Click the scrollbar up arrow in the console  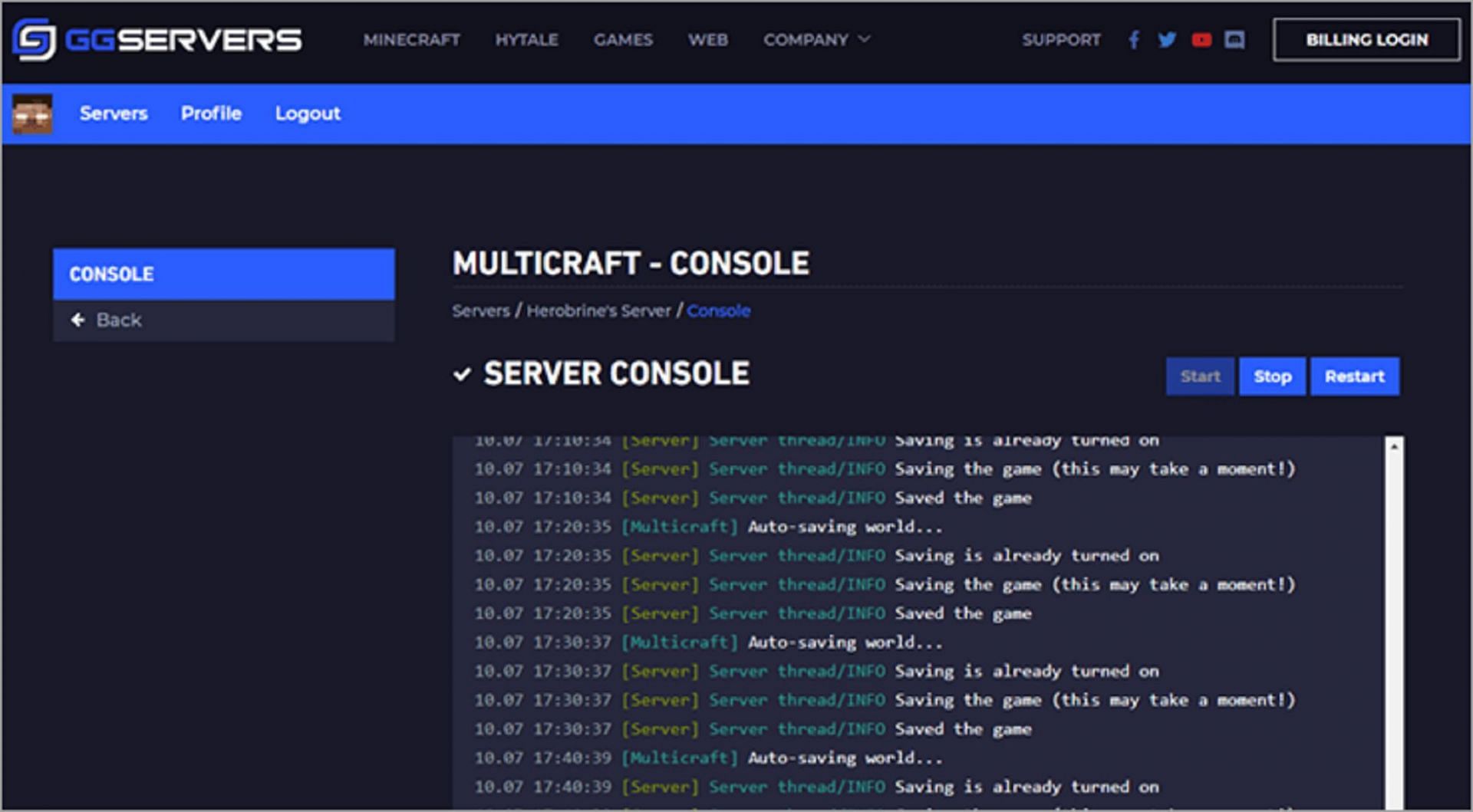click(x=1395, y=445)
